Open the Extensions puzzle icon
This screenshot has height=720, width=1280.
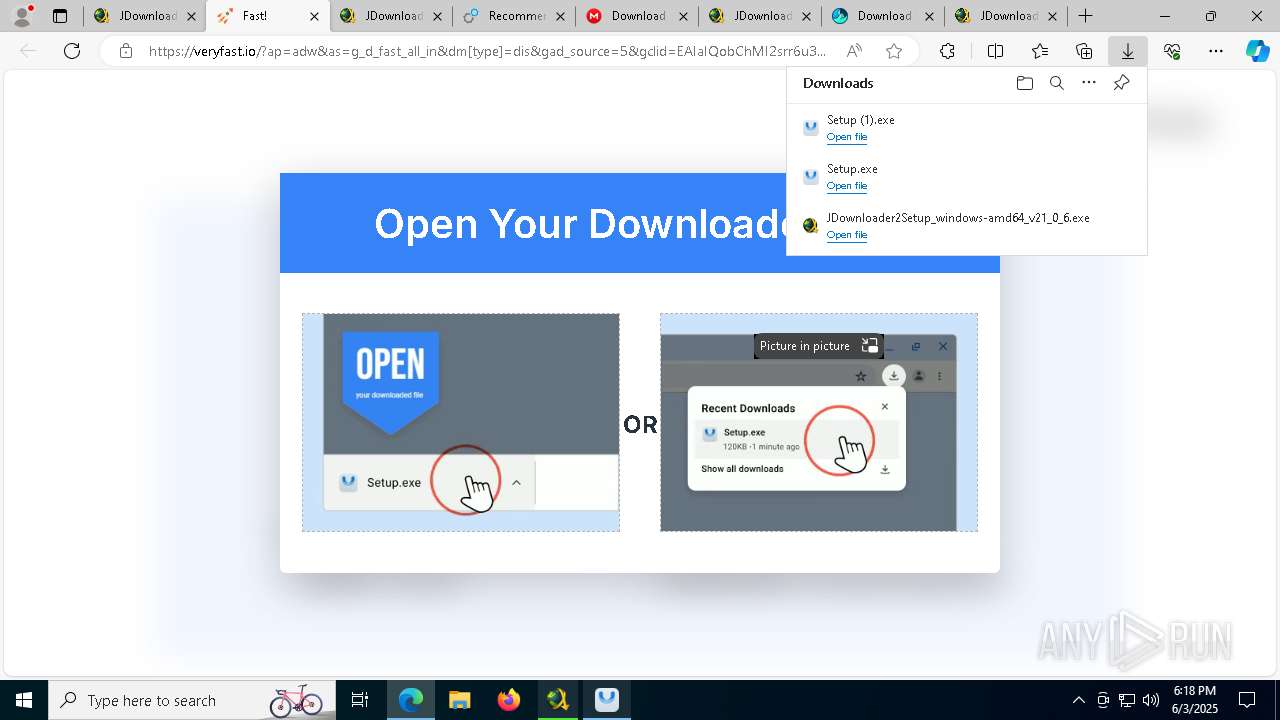point(947,51)
